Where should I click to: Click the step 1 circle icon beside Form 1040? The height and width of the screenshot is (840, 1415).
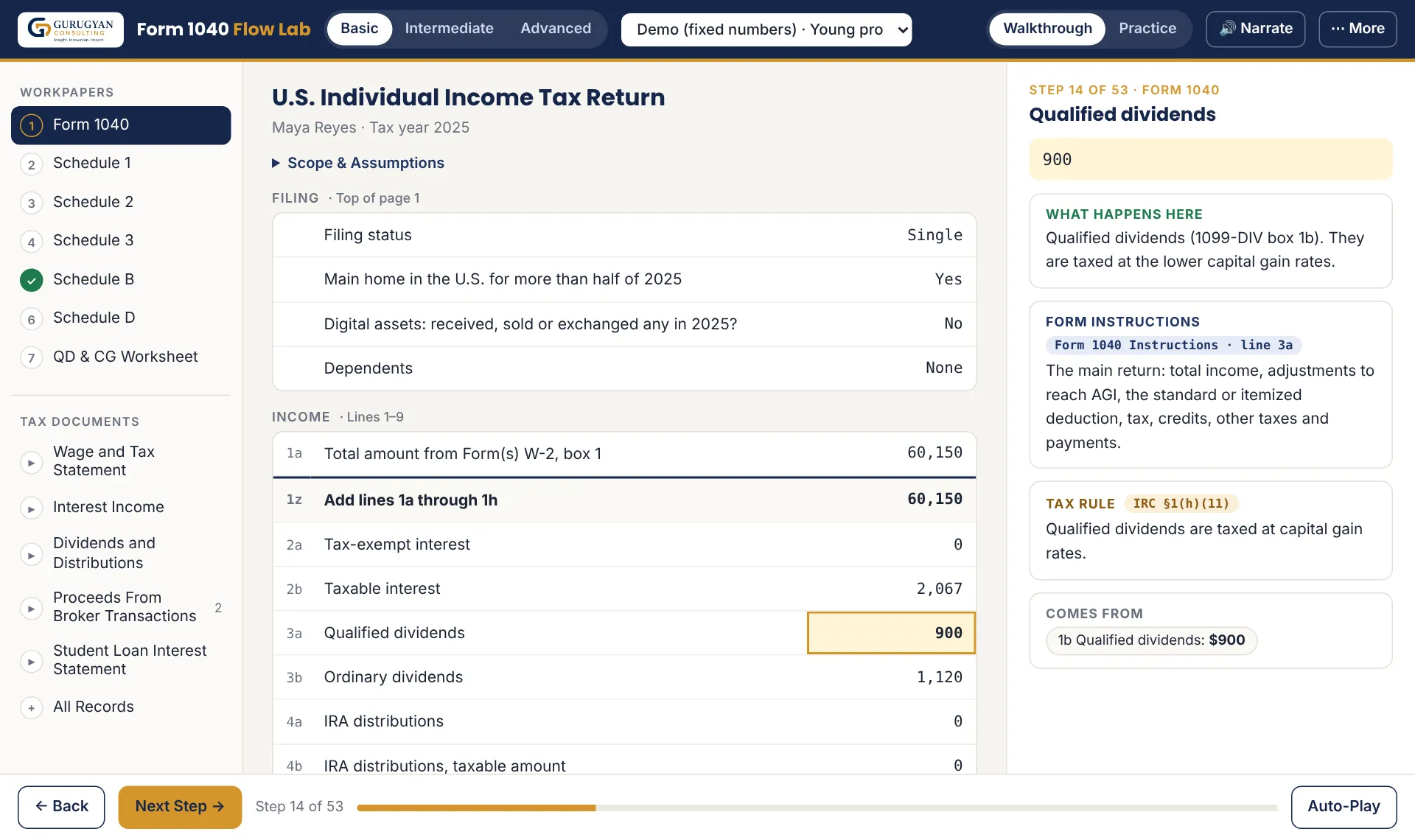pos(31,125)
